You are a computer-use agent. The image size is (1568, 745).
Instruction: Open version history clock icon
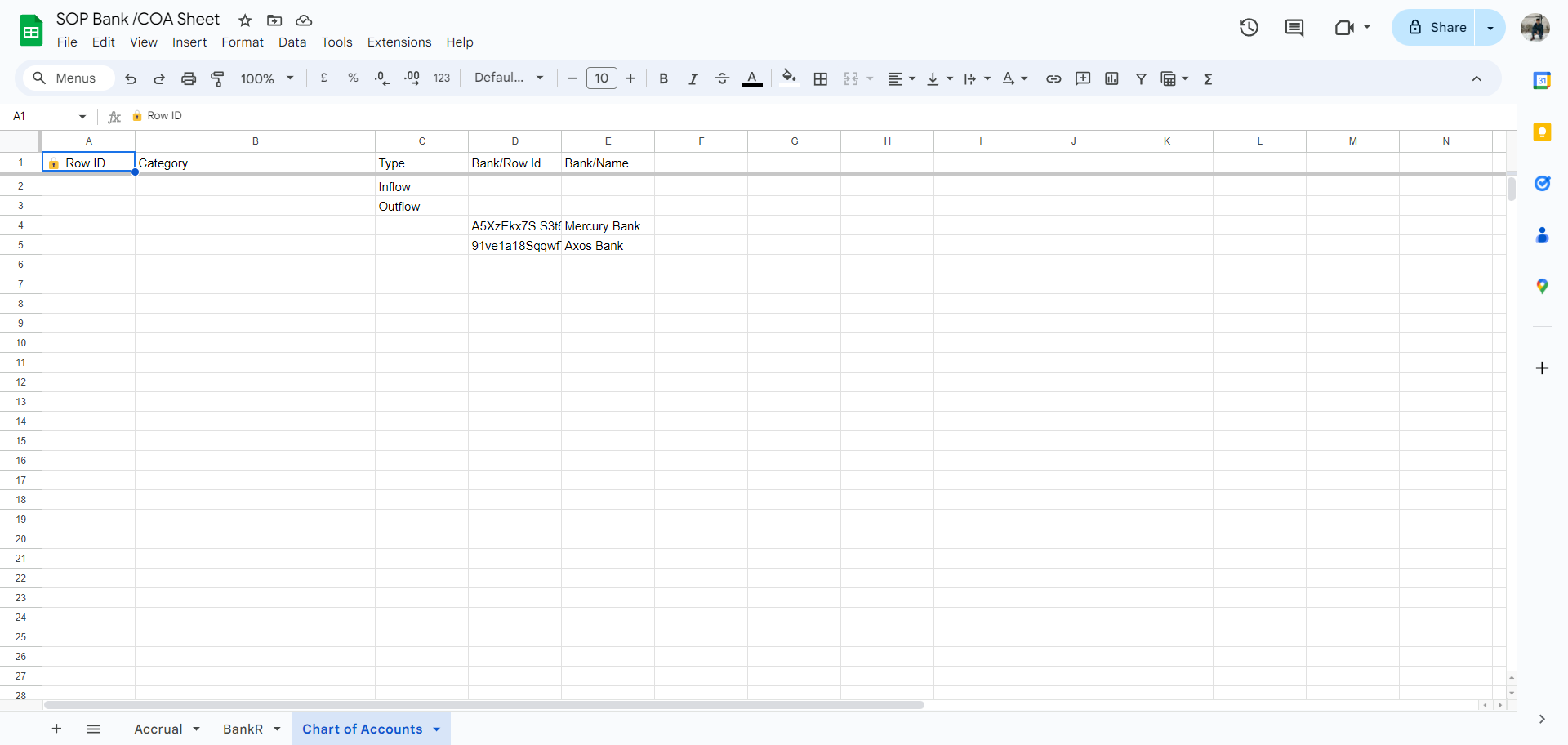click(1249, 28)
